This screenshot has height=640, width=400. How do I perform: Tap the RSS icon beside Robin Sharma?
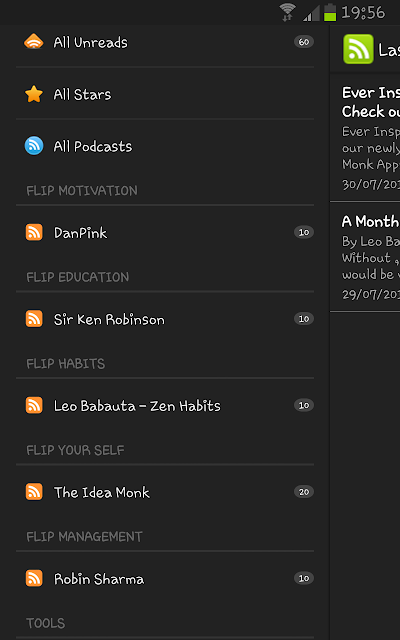point(34,578)
